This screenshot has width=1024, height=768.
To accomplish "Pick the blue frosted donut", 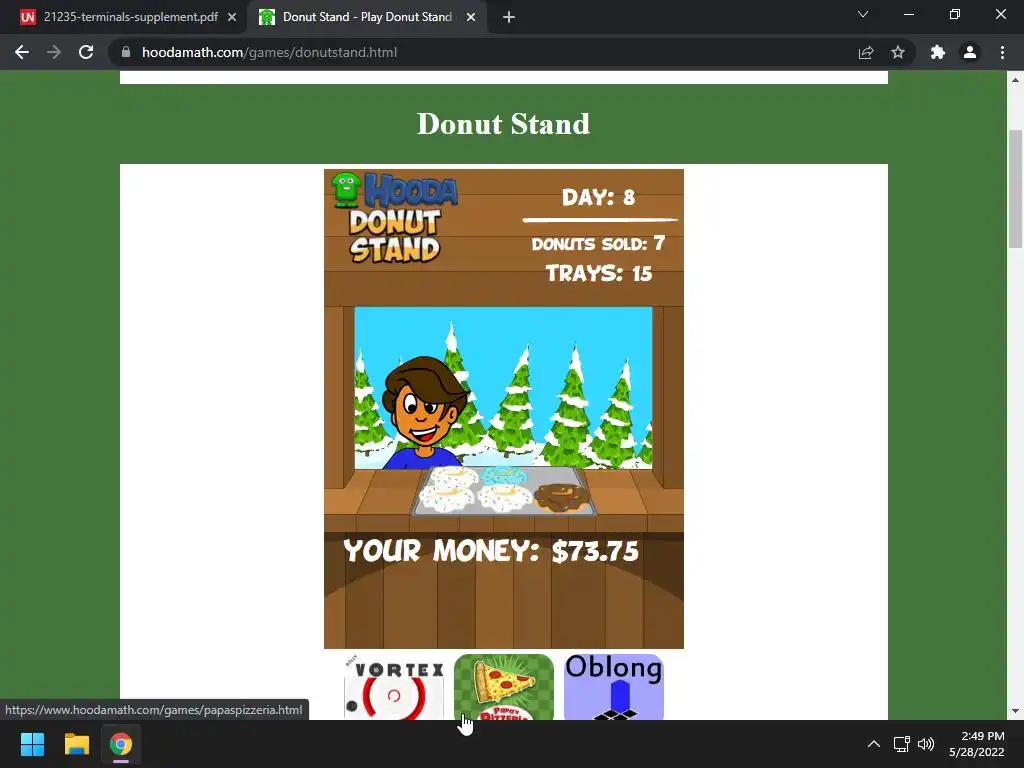I will pos(504,477).
